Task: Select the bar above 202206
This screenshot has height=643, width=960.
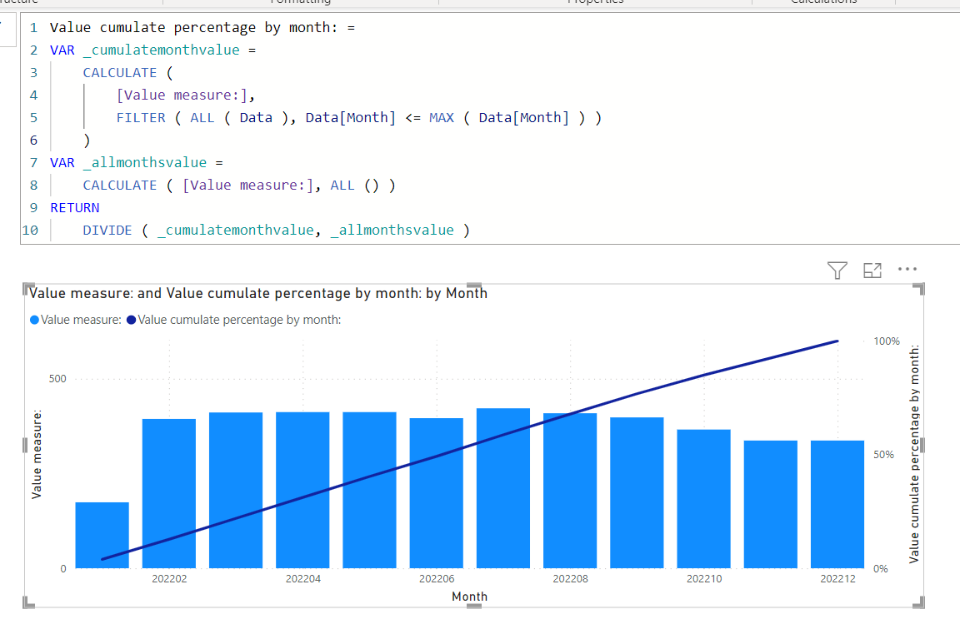Action: pos(437,493)
